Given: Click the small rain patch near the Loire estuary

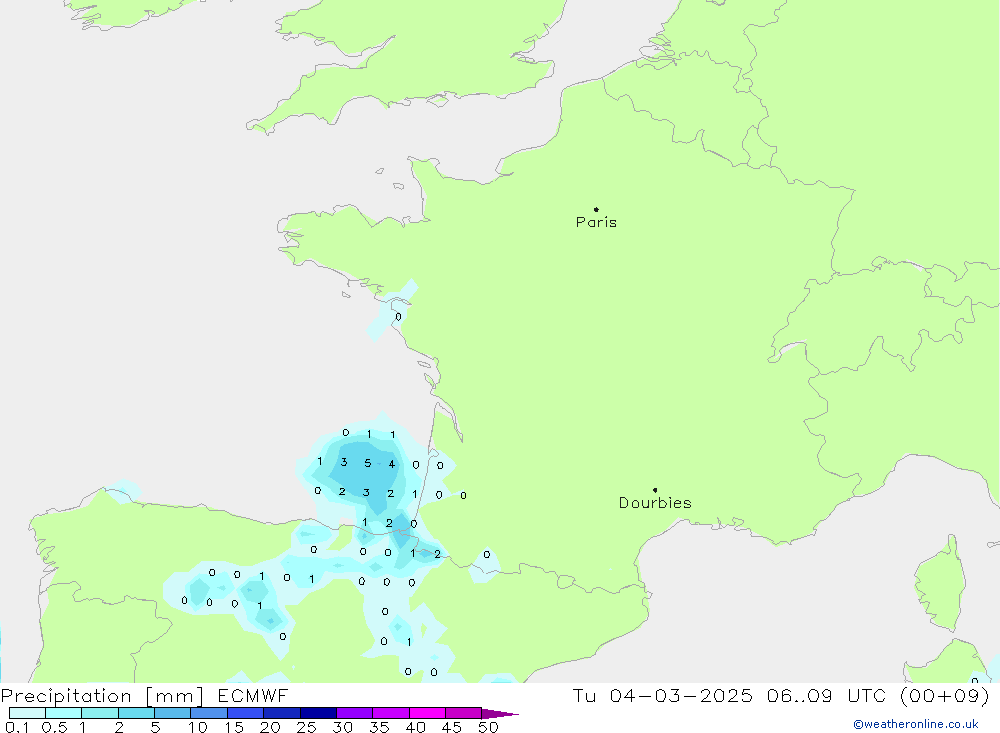Looking at the screenshot, I should (396, 310).
